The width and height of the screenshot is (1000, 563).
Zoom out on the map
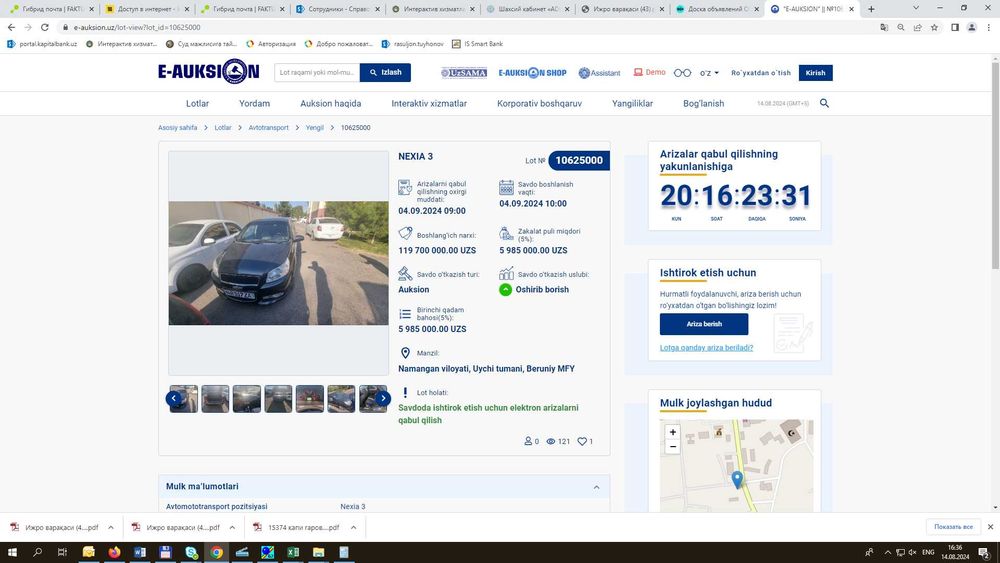(672, 446)
